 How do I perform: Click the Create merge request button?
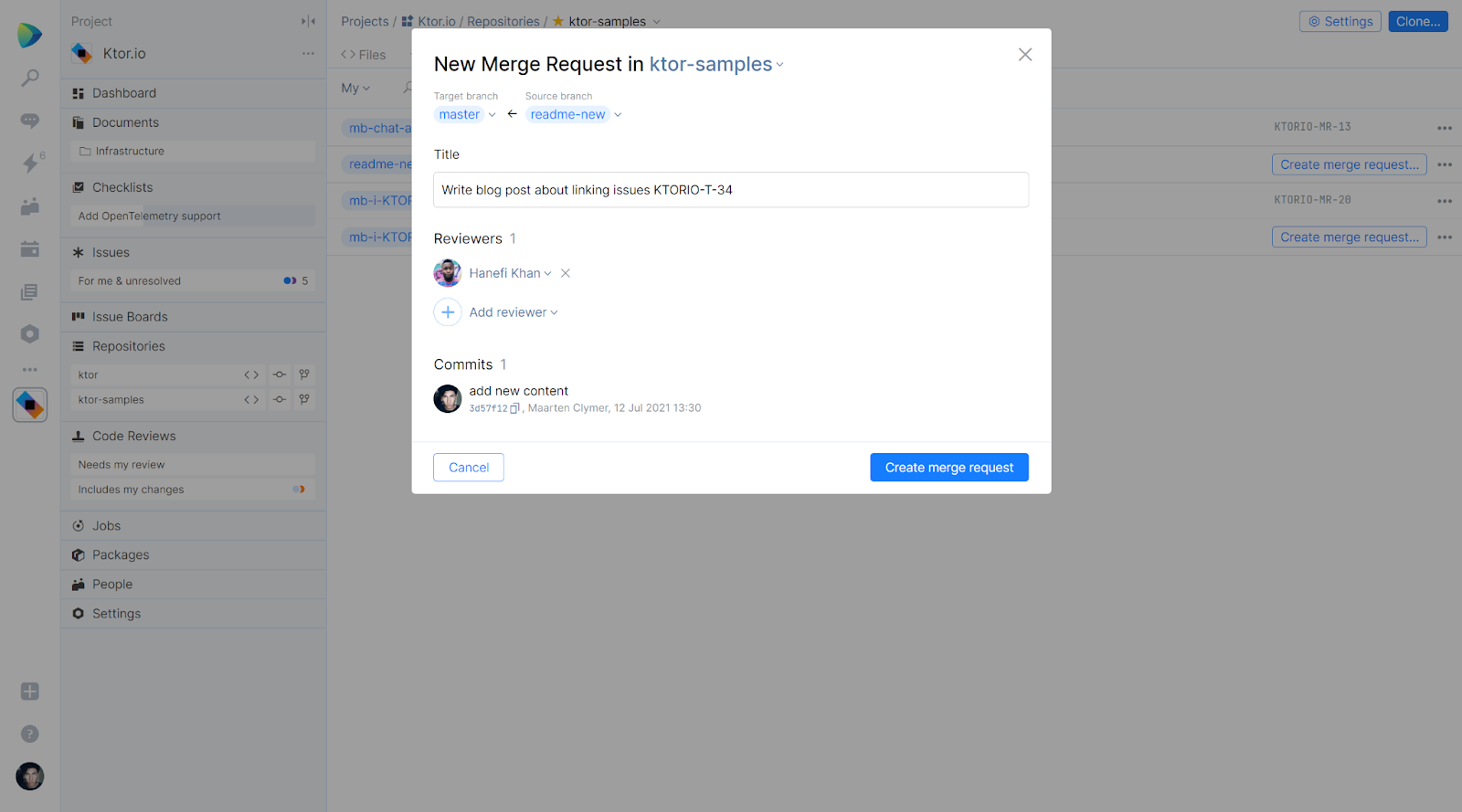tap(948, 468)
